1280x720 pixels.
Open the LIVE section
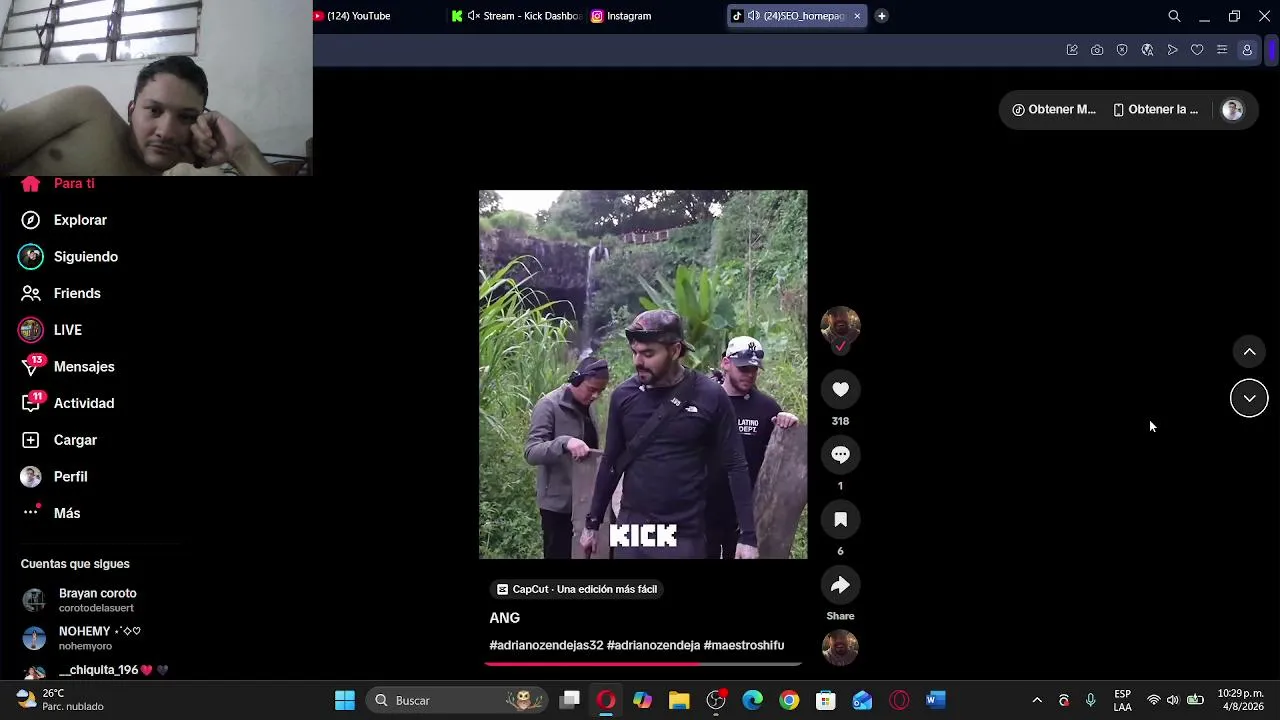pos(51,330)
